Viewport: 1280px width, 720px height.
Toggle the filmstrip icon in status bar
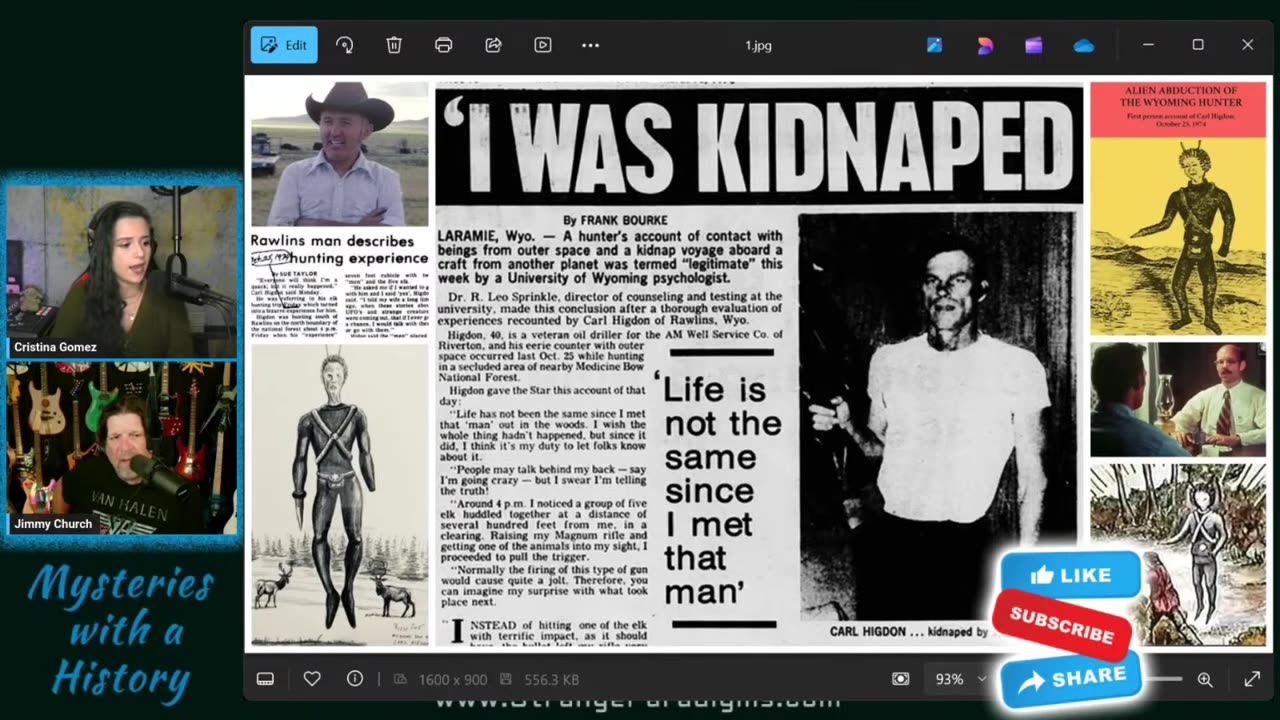(x=265, y=679)
